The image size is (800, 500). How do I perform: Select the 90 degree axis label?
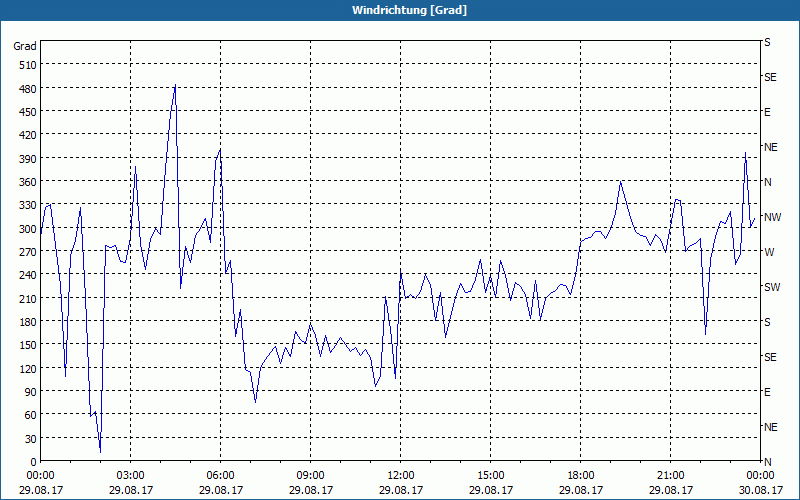[x=31, y=391]
